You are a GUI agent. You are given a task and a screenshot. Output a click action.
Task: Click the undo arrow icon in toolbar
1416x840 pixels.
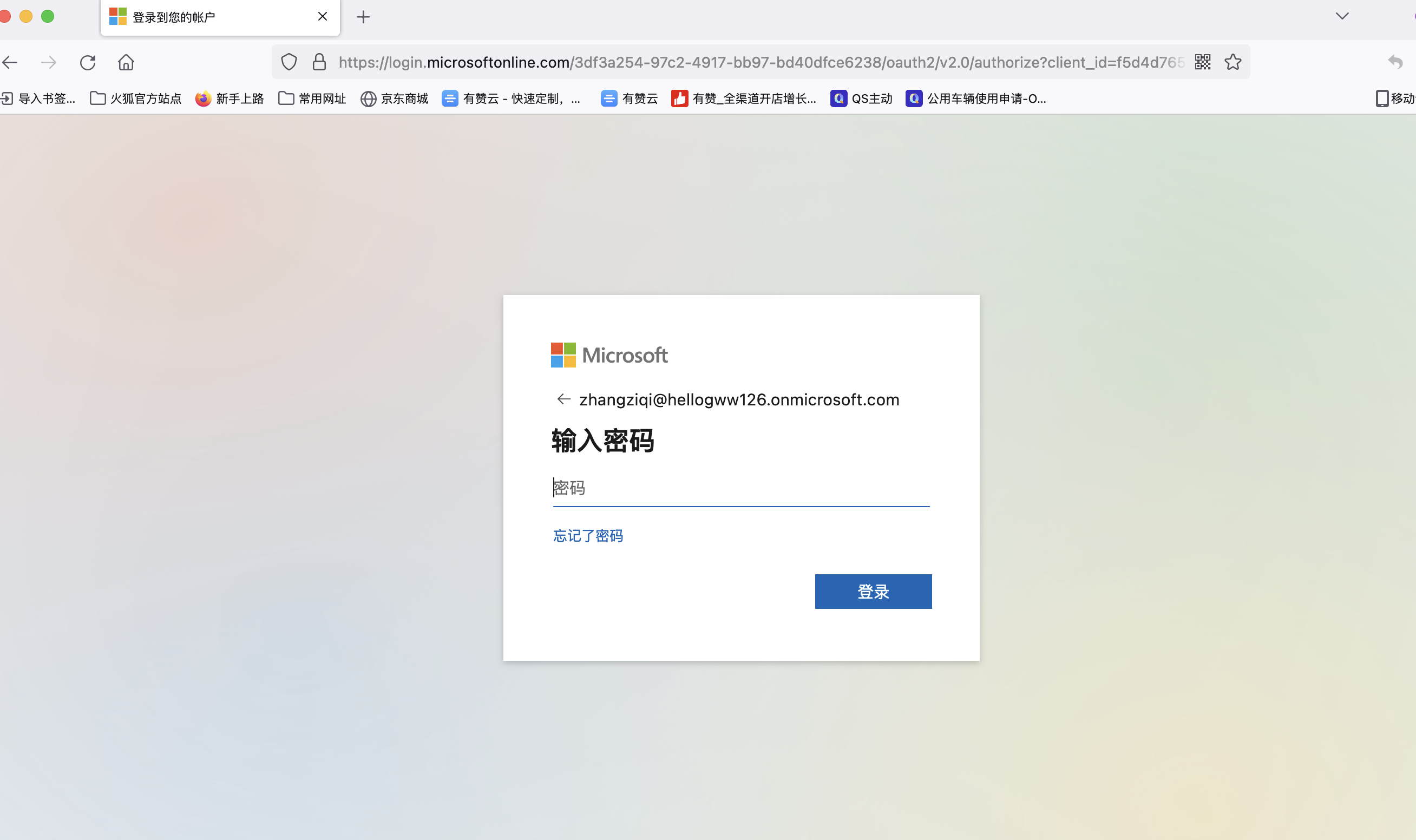[1395, 62]
